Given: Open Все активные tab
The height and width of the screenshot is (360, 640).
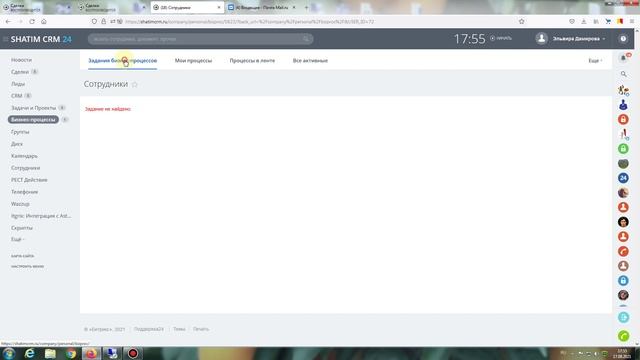Looking at the screenshot, I should point(310,60).
